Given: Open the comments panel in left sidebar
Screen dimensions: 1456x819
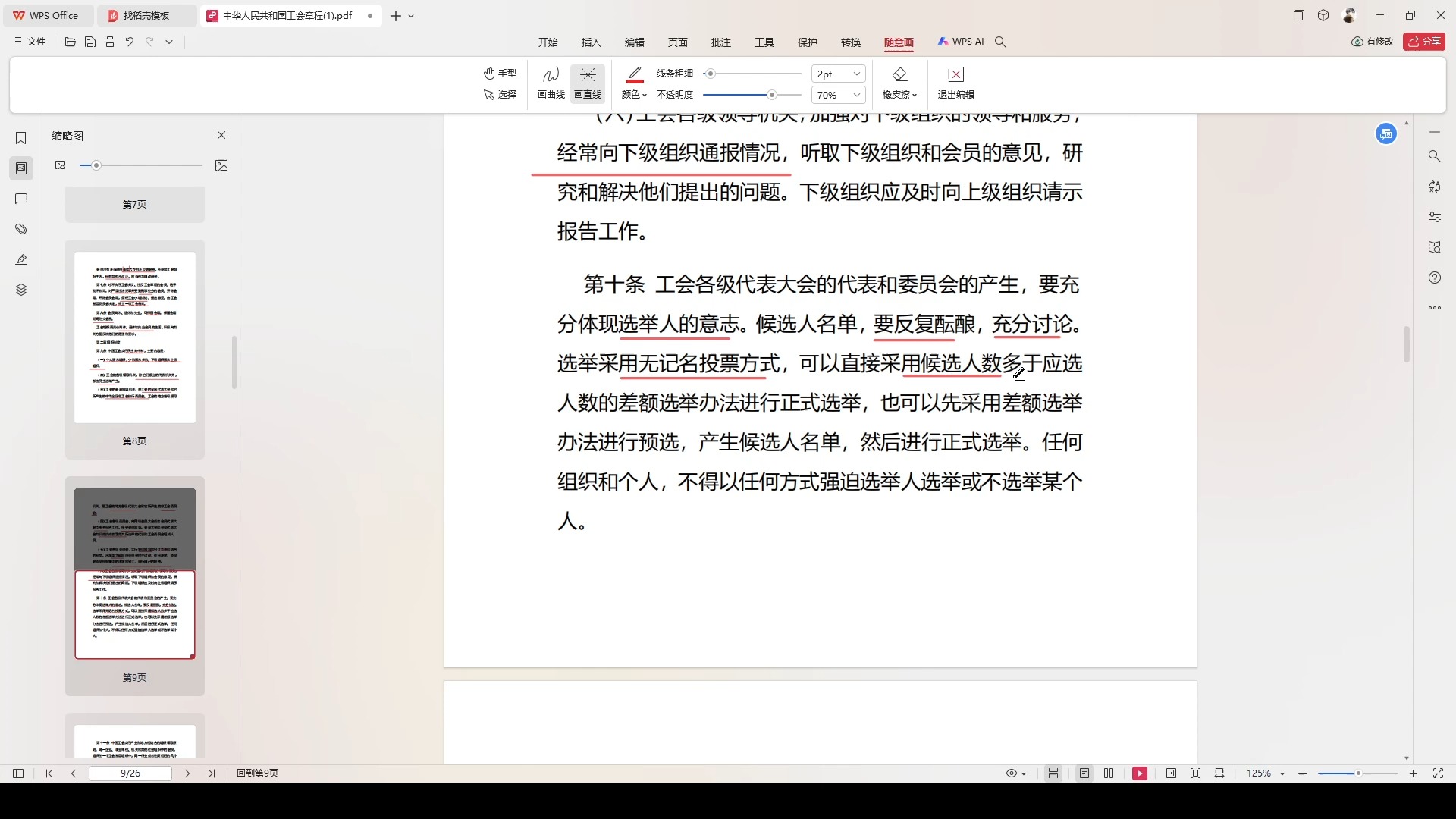Looking at the screenshot, I should pos(21,199).
